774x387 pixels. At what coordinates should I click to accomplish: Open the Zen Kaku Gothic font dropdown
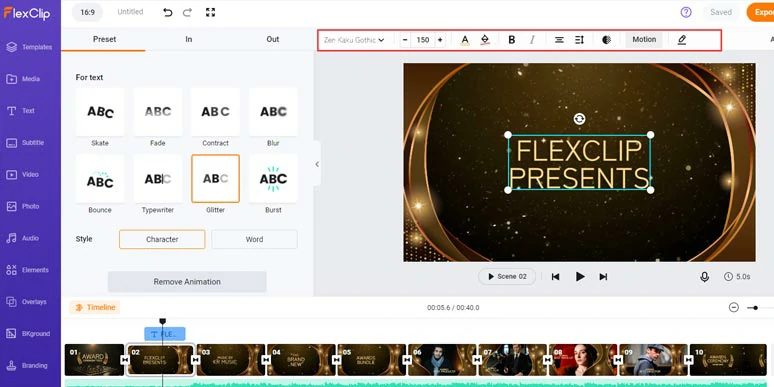pos(354,40)
